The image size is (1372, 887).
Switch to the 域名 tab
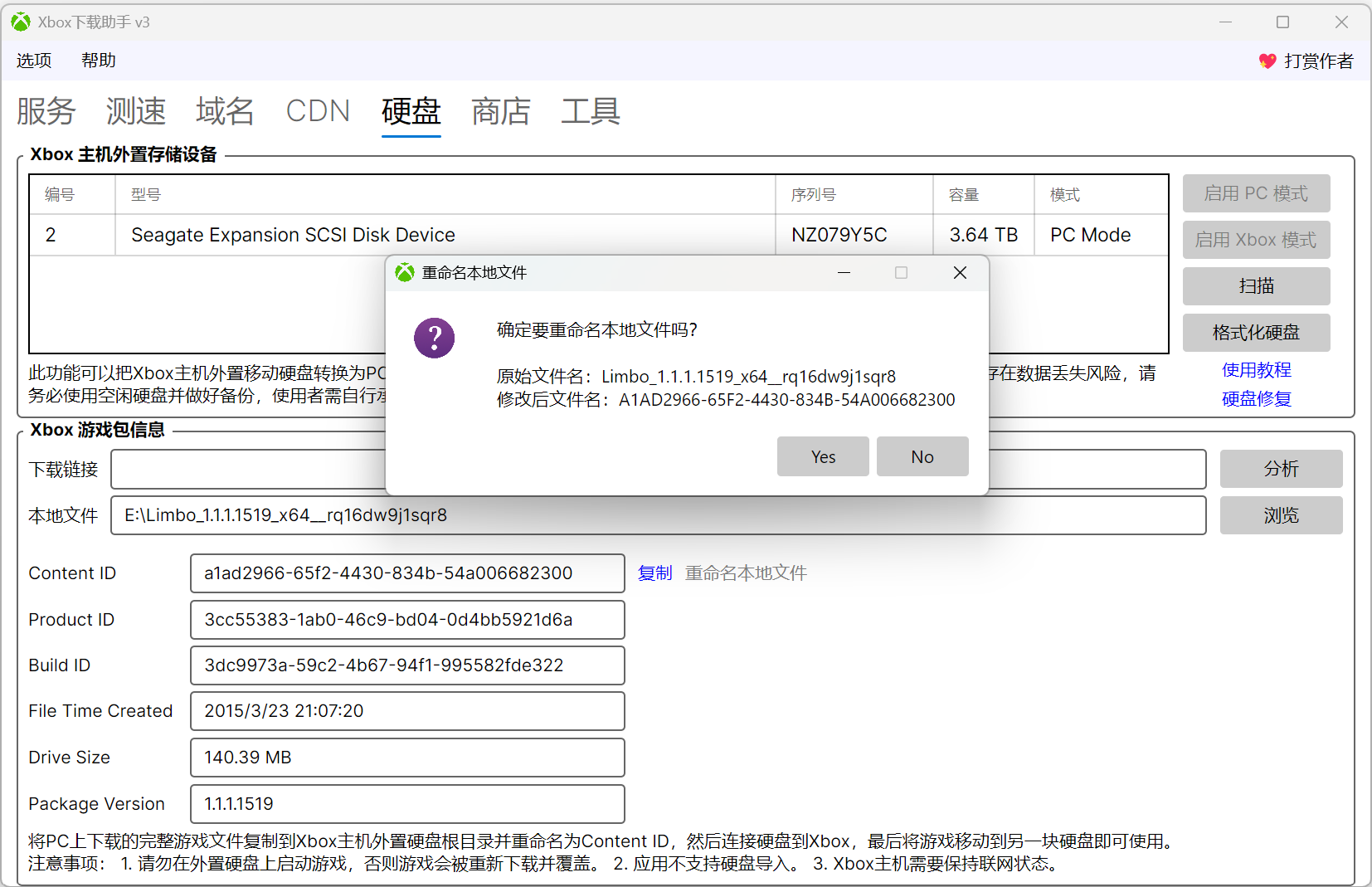click(x=226, y=111)
